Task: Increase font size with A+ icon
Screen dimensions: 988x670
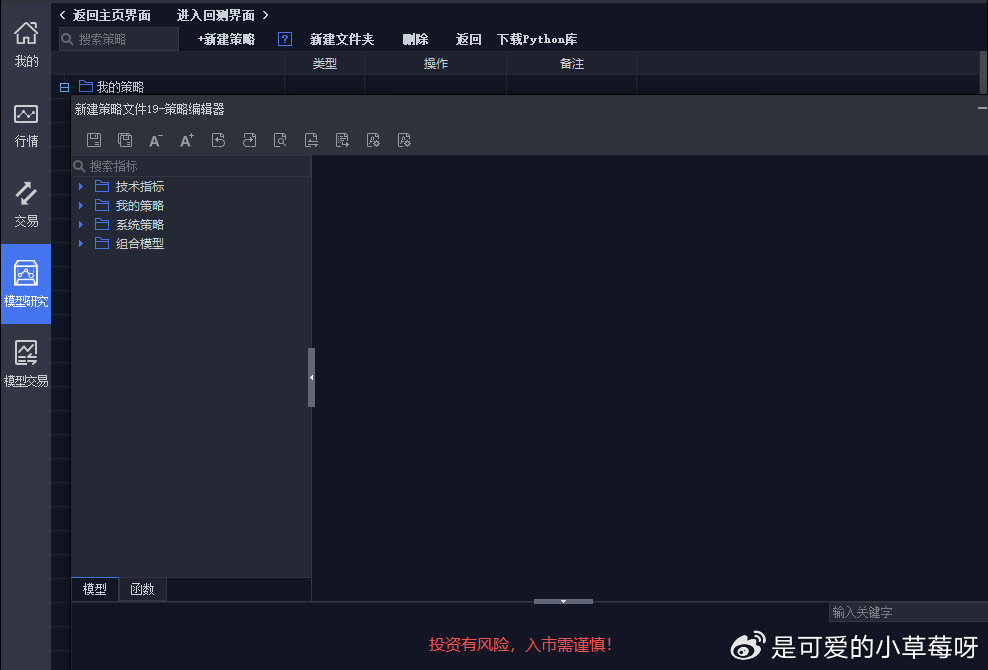Action: (187, 140)
